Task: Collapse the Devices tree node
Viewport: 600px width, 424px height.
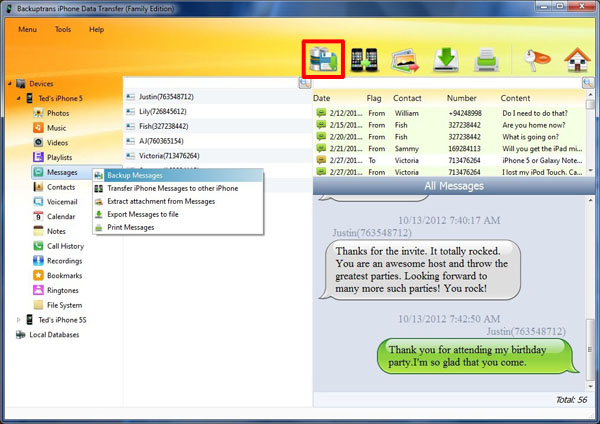Action: pos(10,83)
